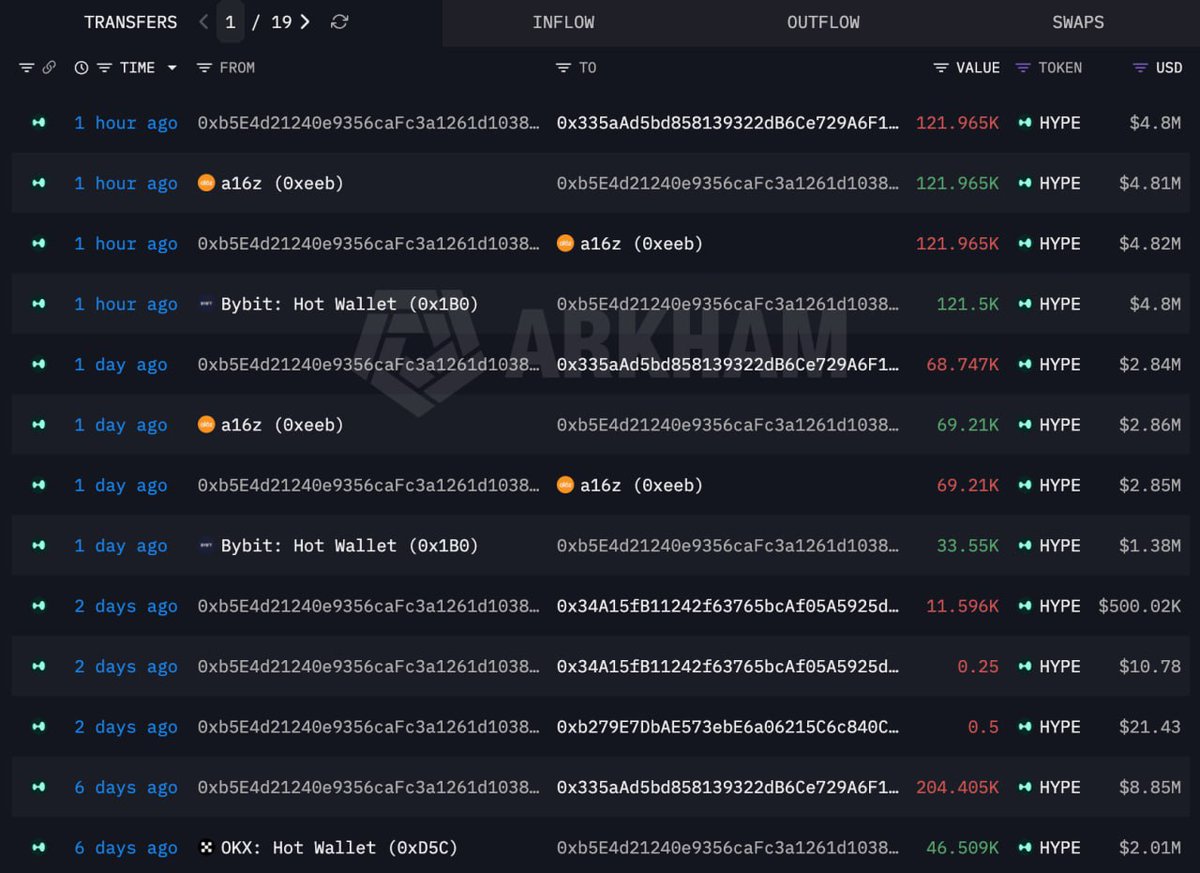
Task: Click the 0.25 HYPE value
Action: pos(978,666)
